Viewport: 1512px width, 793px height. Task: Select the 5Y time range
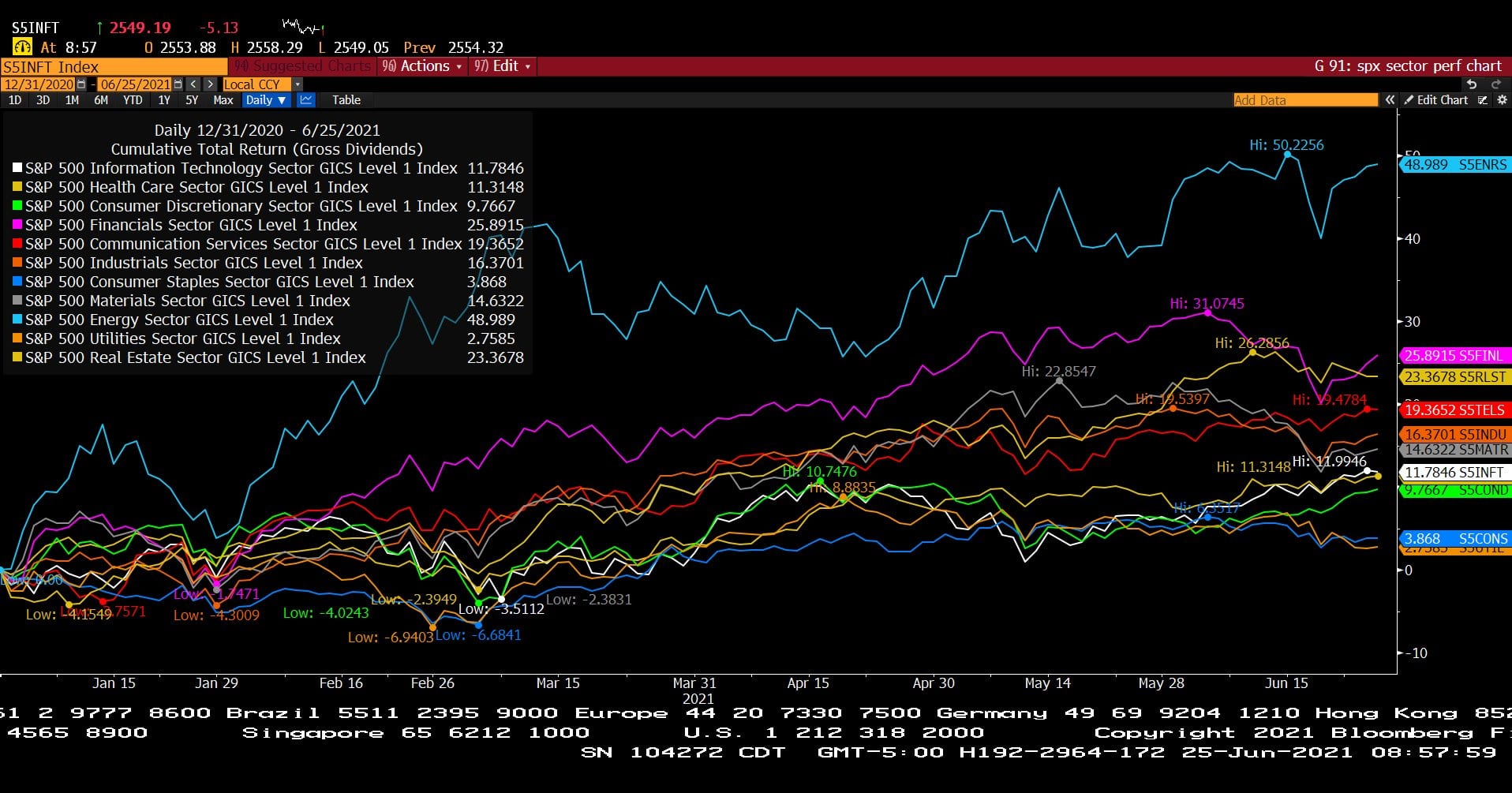click(192, 100)
